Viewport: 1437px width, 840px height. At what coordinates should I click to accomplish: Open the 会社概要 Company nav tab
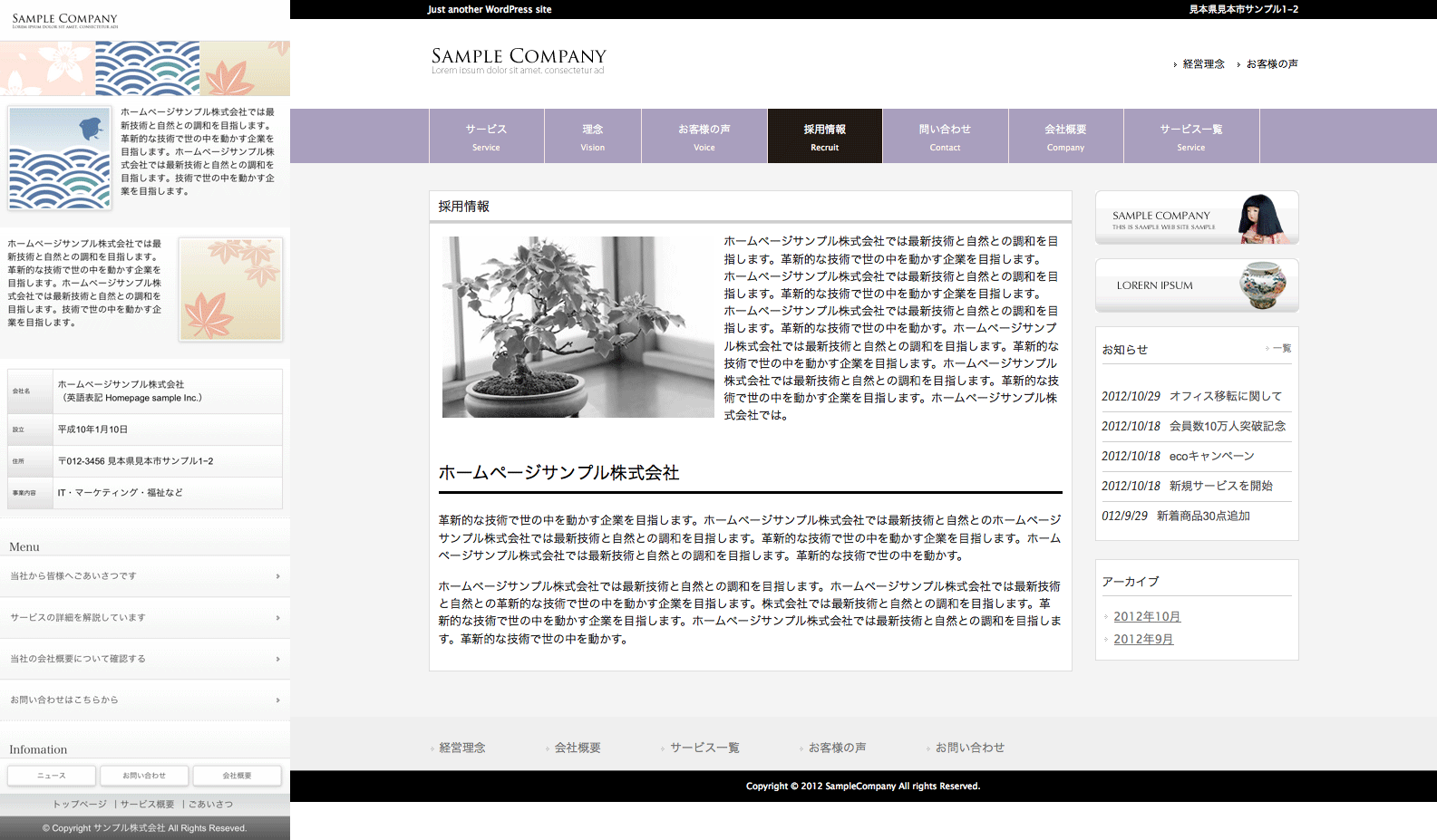tap(1065, 136)
